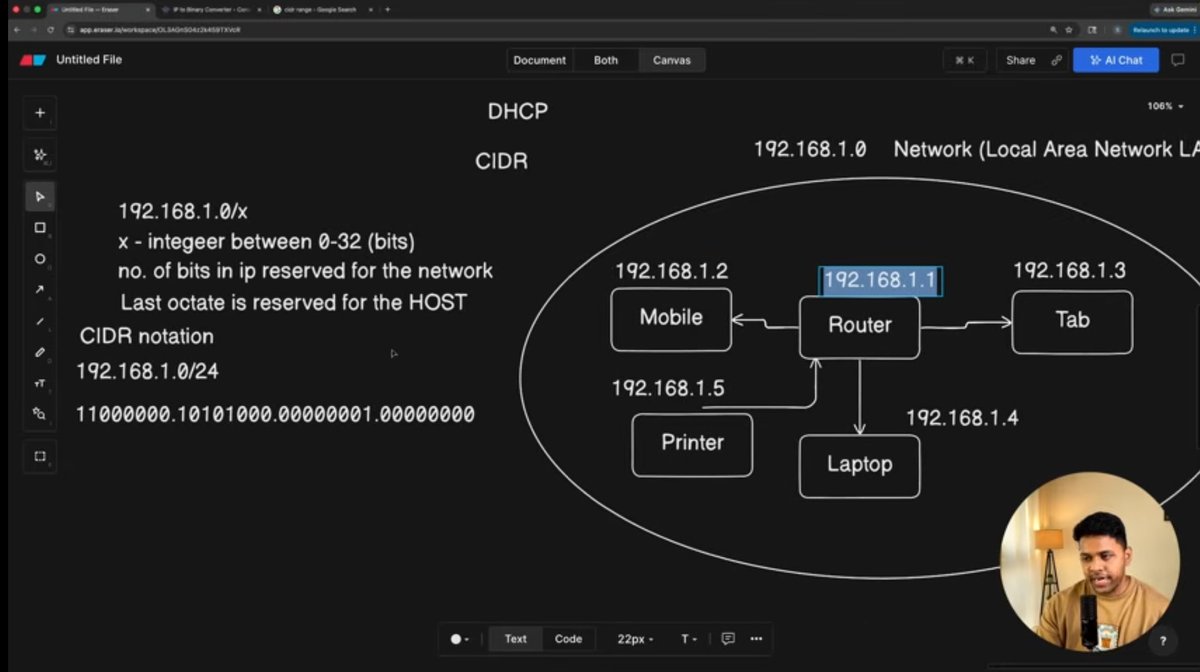1200x672 pixels.
Task: Click 'Last octate is reserved for the HOST'
Action: [294, 302]
